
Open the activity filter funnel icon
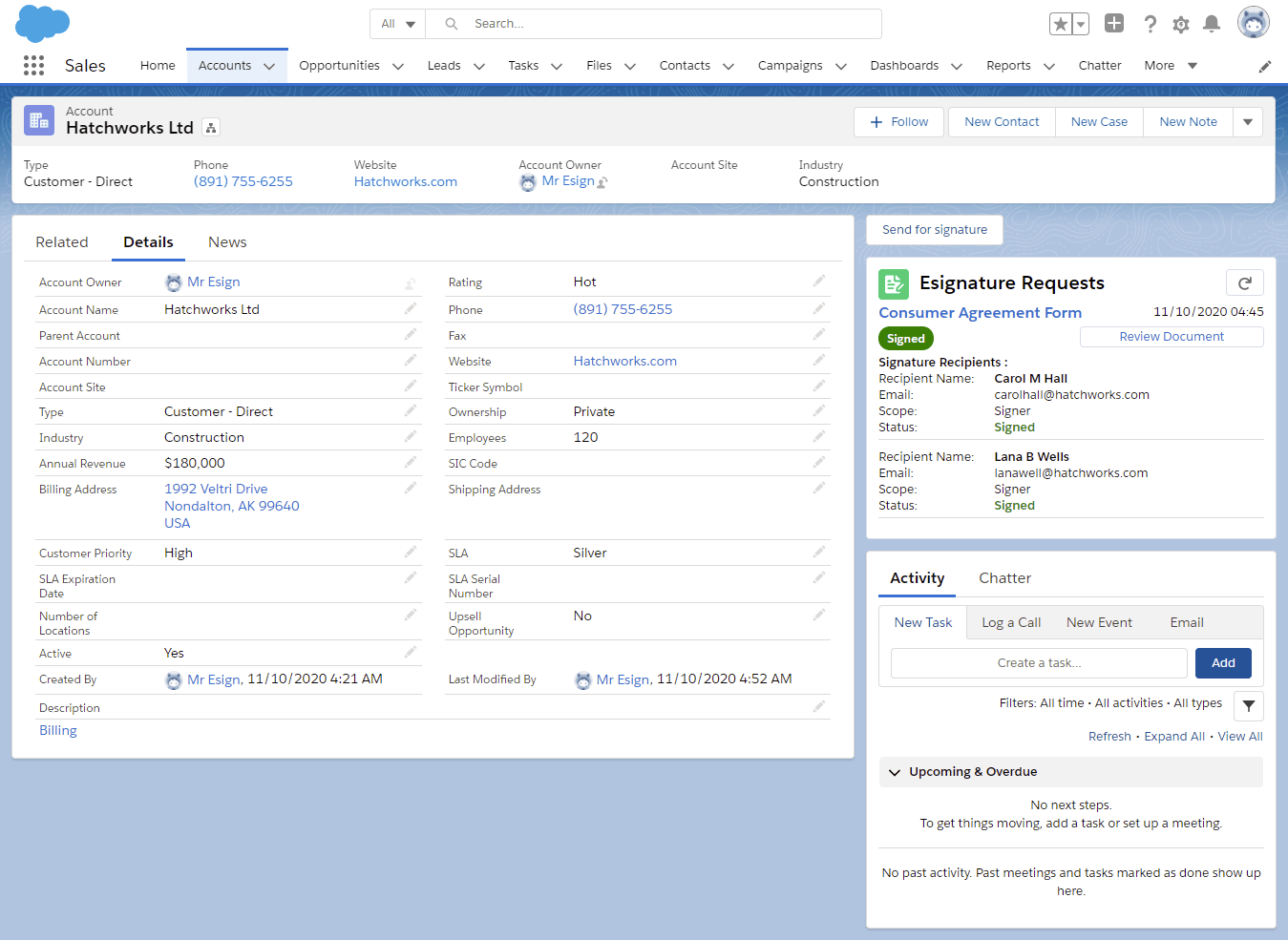(1249, 706)
